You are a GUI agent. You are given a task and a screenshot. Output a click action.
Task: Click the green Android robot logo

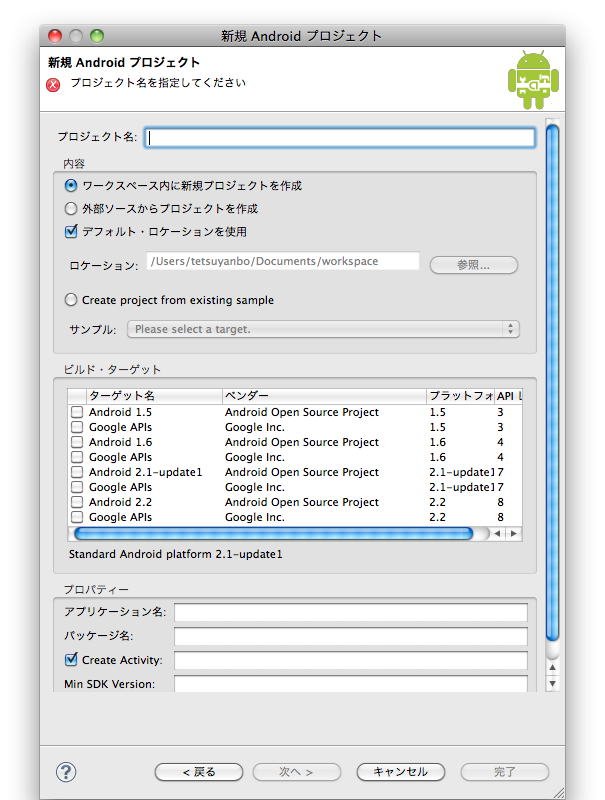533,80
